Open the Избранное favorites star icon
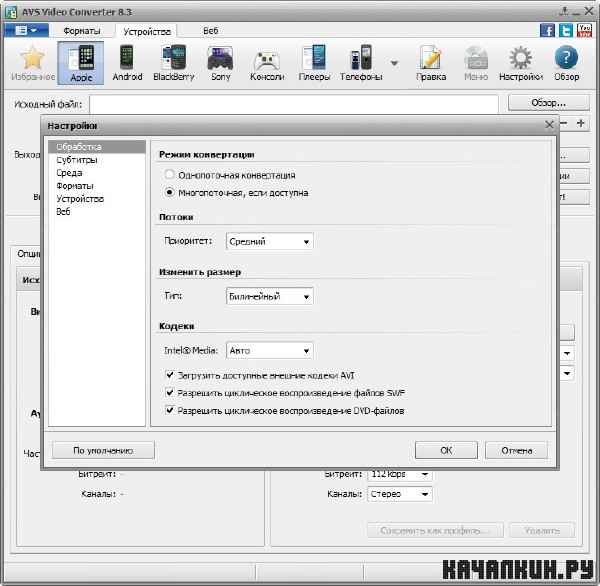Screen dimensions: 600x586 pos(33,63)
